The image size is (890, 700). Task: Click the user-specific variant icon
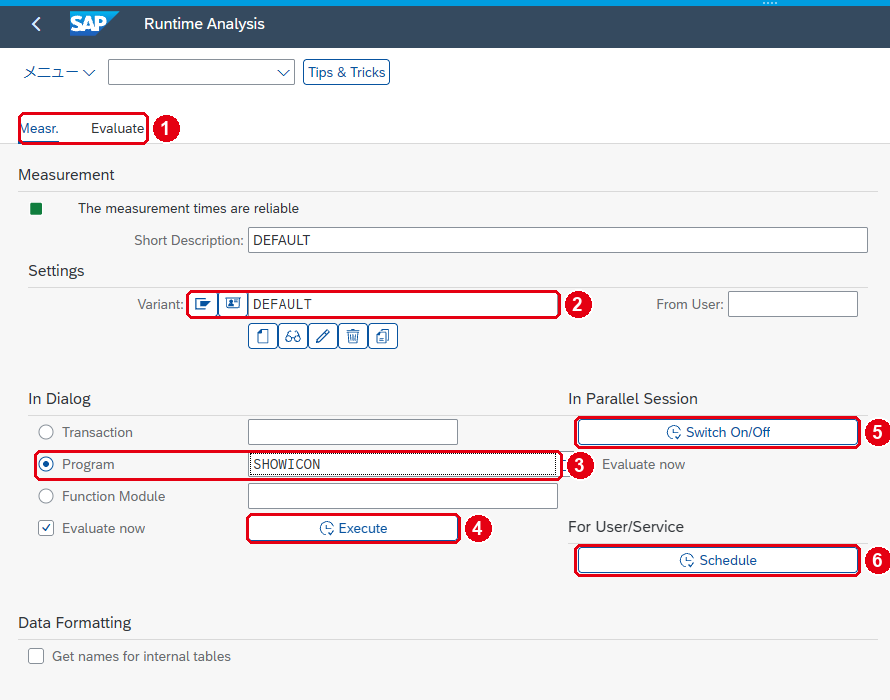pos(233,304)
